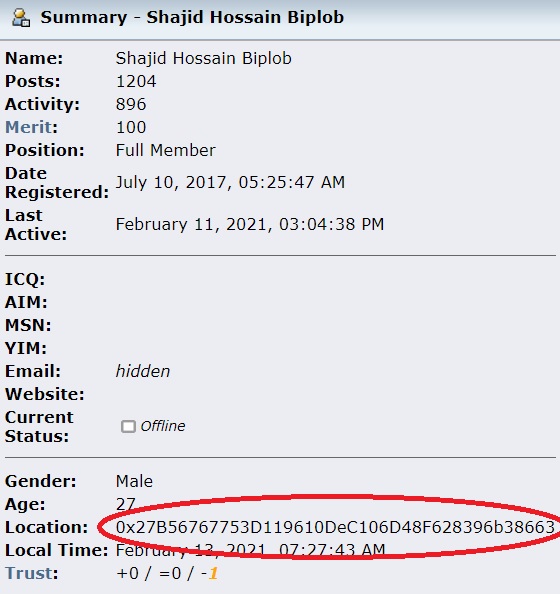Open the Trust link

click(x=29, y=573)
